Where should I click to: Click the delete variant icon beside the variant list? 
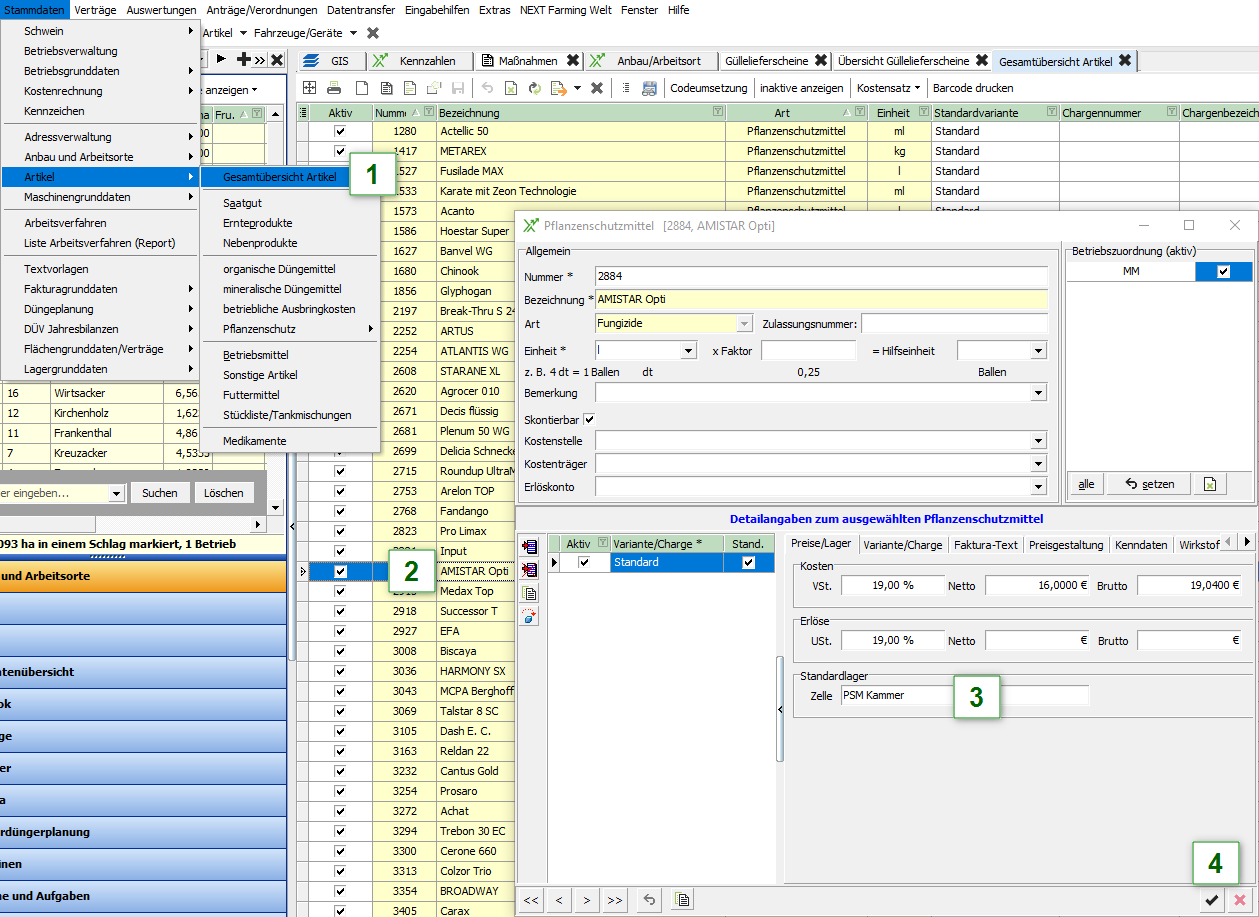click(x=530, y=569)
